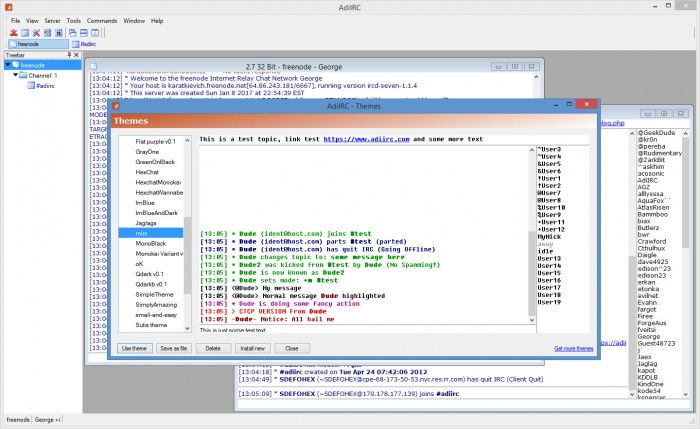Viewport: 700px width, 429px height.
Task: Click the theme preview scrollbar's up arrow
Action: (532, 150)
